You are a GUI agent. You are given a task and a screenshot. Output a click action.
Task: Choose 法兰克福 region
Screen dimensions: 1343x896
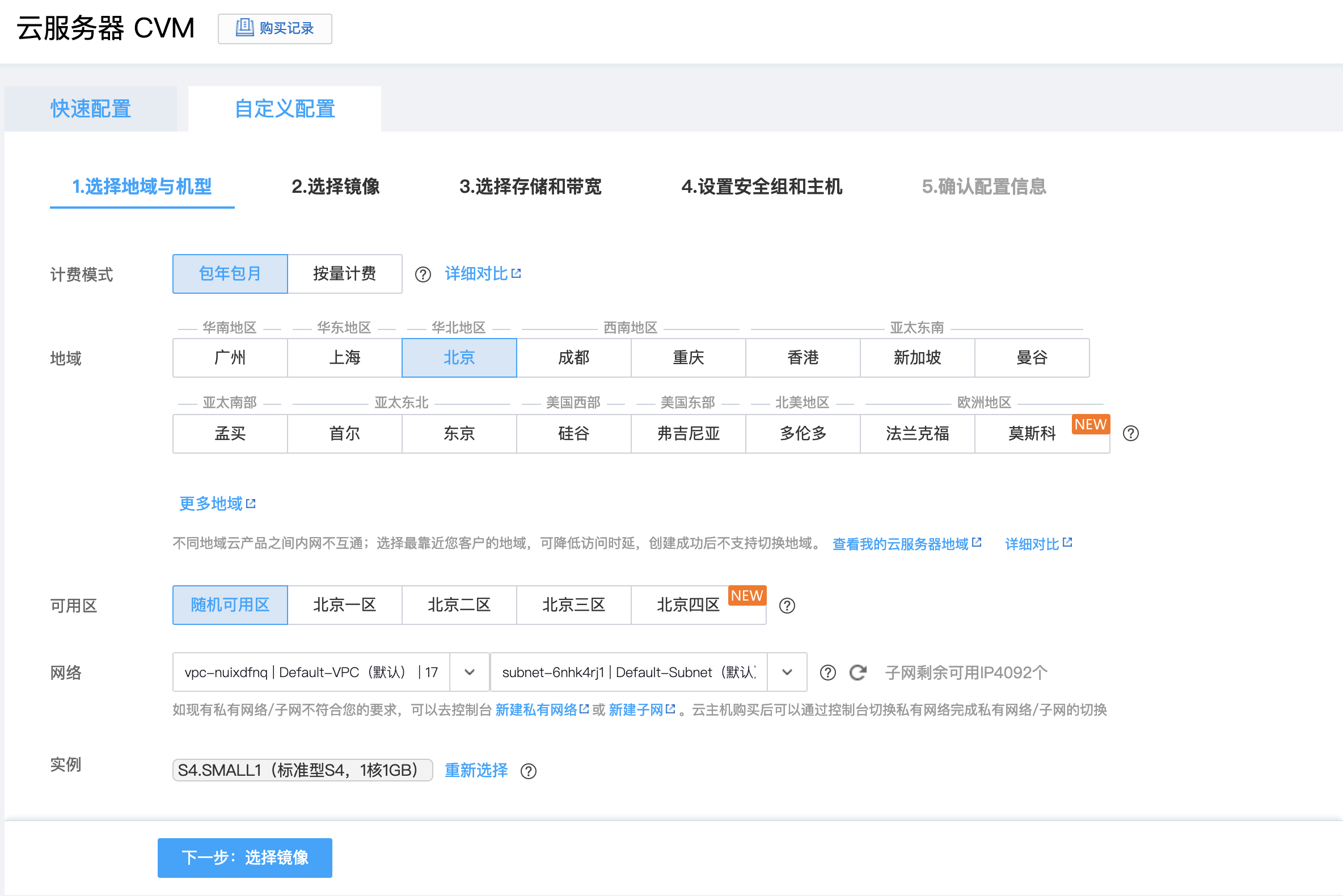coord(918,434)
